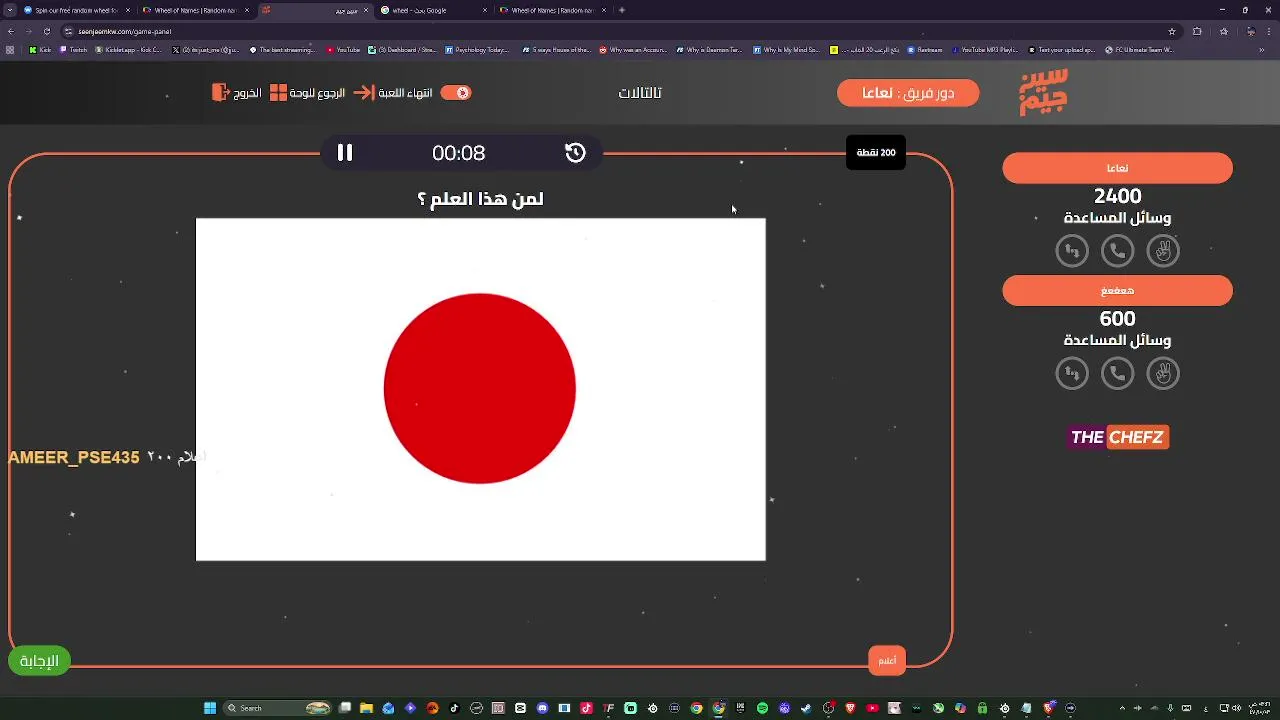Open YouTube bookmark in bookmarks bar
Viewport: 1280px width, 720px height.
(x=343, y=49)
